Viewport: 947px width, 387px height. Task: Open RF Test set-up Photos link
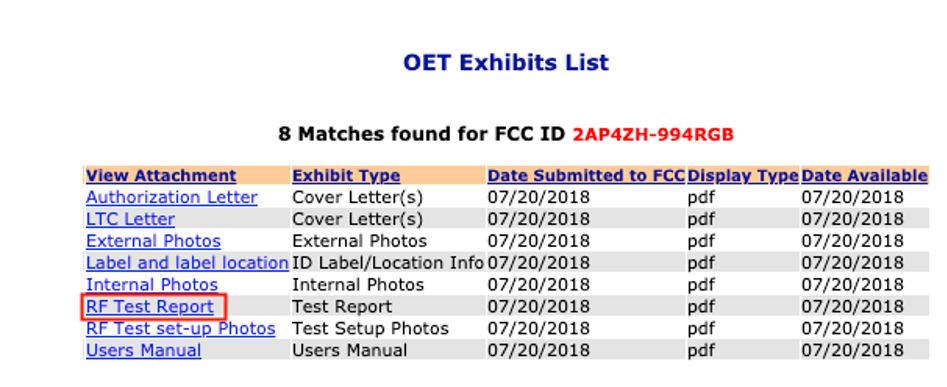click(x=181, y=328)
